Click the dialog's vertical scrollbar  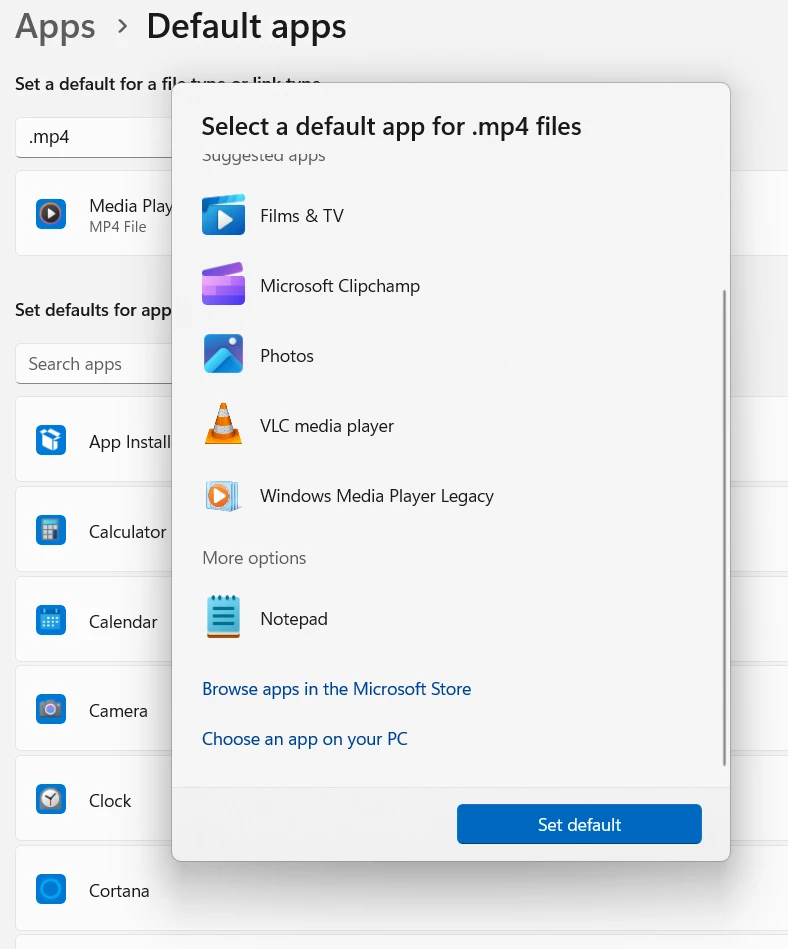(724, 528)
